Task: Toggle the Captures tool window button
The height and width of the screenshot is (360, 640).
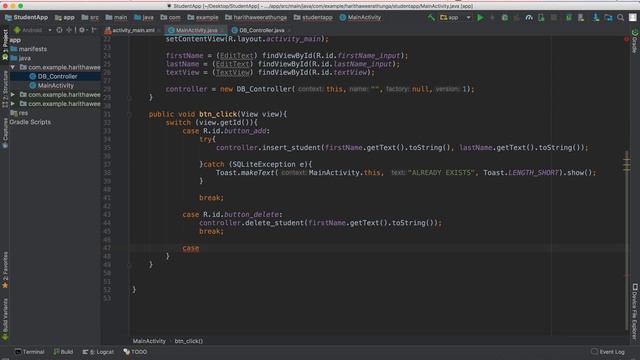Action: pos(5,133)
